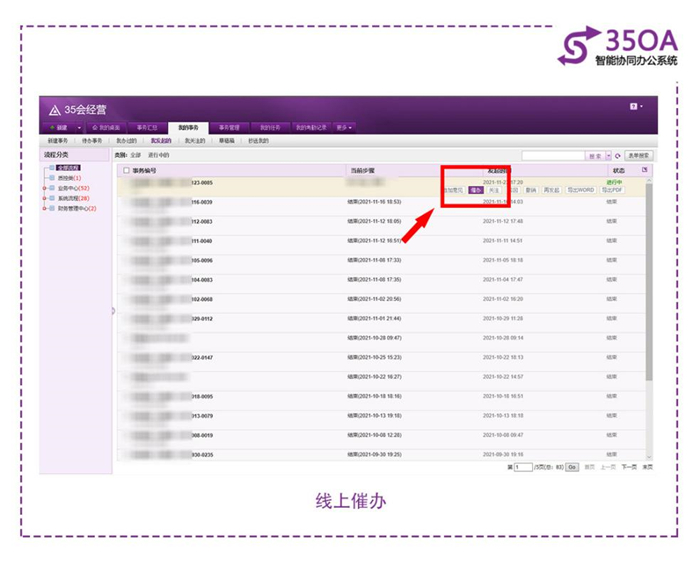This screenshot has width=700, height=565.
Task: Open the 我的桌面 home tab
Action: click(x=106, y=128)
